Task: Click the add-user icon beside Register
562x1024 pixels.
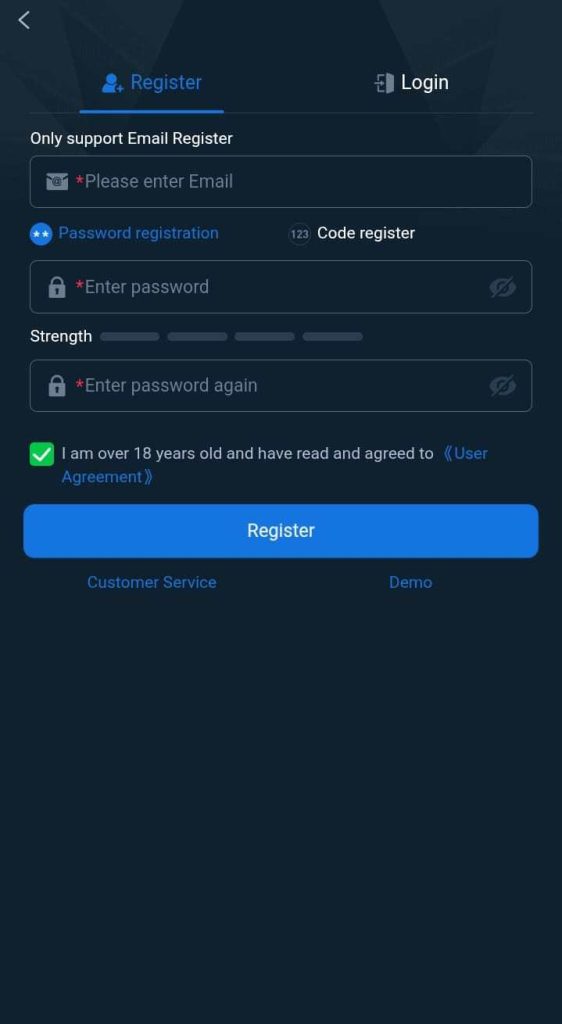Action: pyautogui.click(x=112, y=83)
